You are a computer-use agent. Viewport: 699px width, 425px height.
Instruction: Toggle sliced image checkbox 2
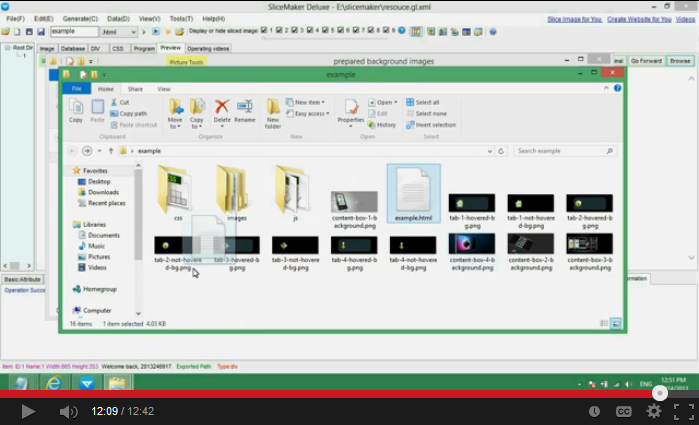279,30
